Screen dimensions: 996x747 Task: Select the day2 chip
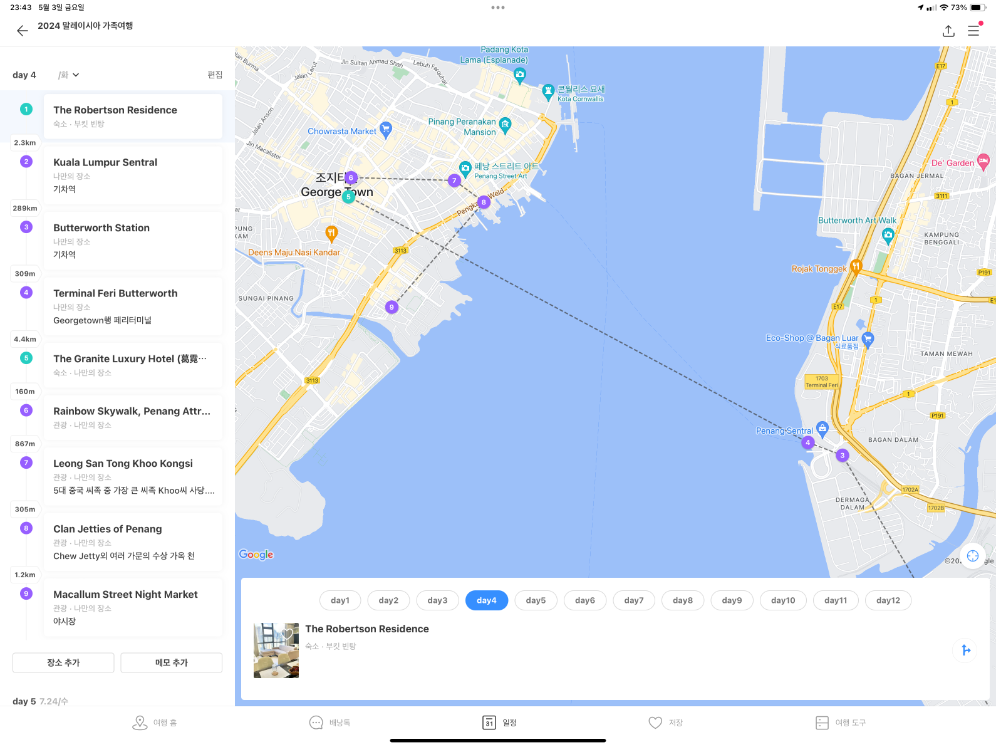[x=389, y=600]
